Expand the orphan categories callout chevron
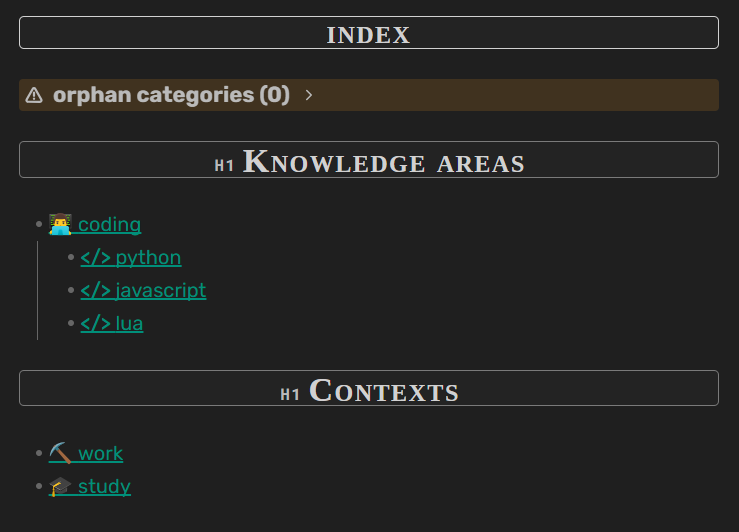The height and width of the screenshot is (532, 739). [309, 95]
